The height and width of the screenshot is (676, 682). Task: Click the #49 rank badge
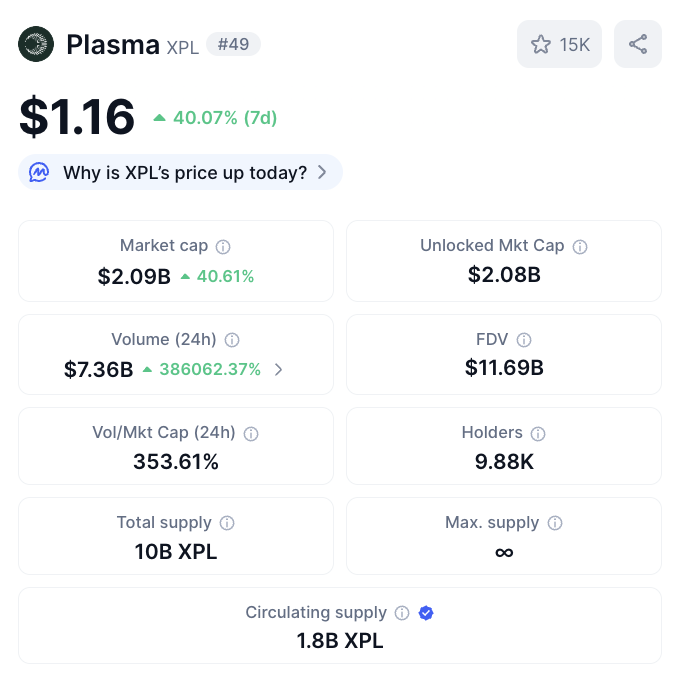coord(234,44)
